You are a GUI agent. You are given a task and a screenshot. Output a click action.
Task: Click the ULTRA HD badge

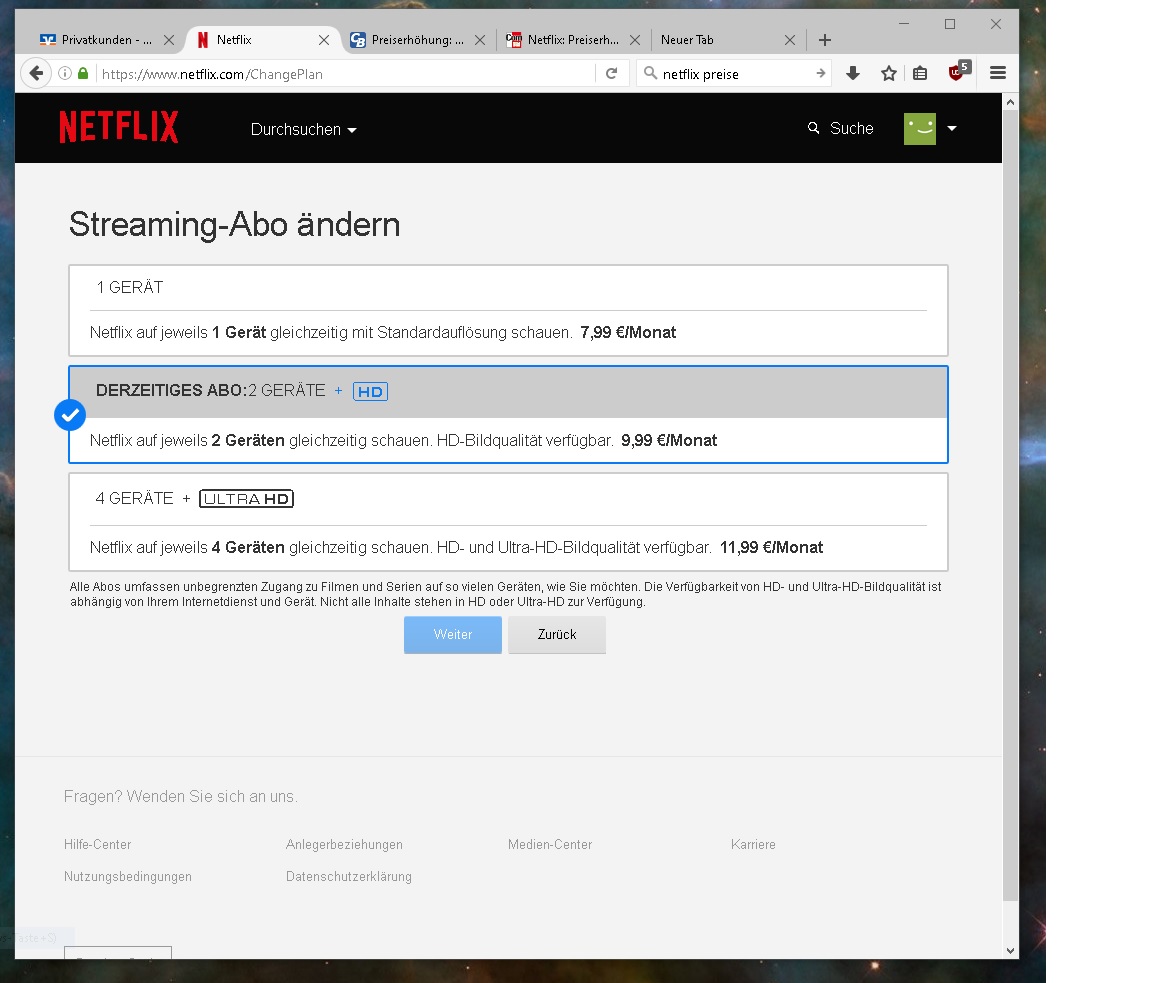(246, 499)
